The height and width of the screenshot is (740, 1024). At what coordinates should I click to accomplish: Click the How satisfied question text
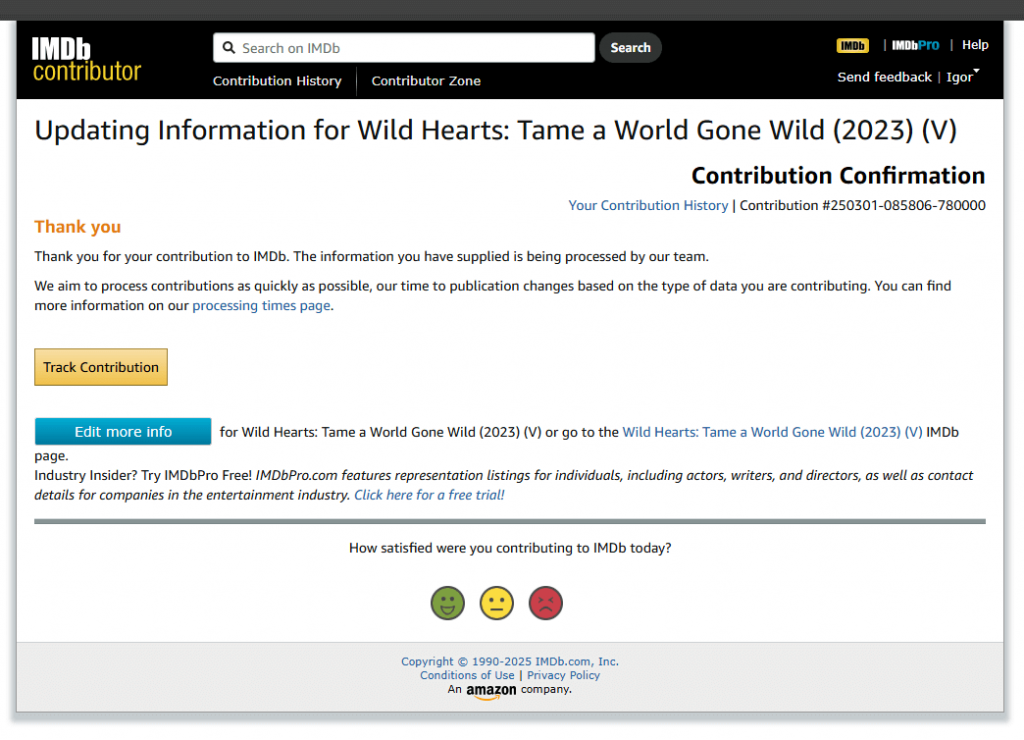tap(509, 548)
